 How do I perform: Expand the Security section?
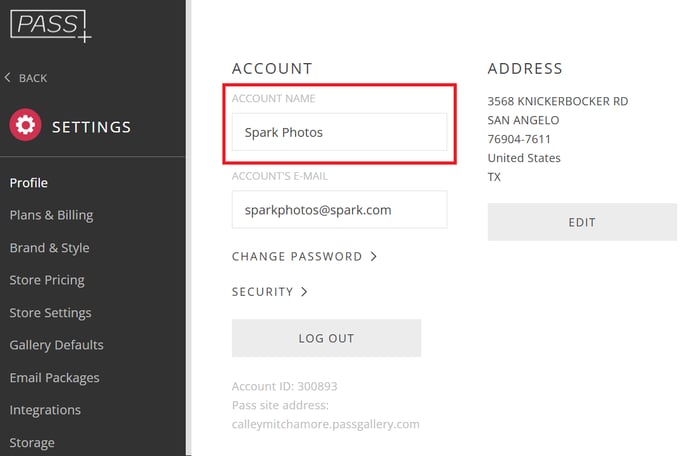point(270,292)
